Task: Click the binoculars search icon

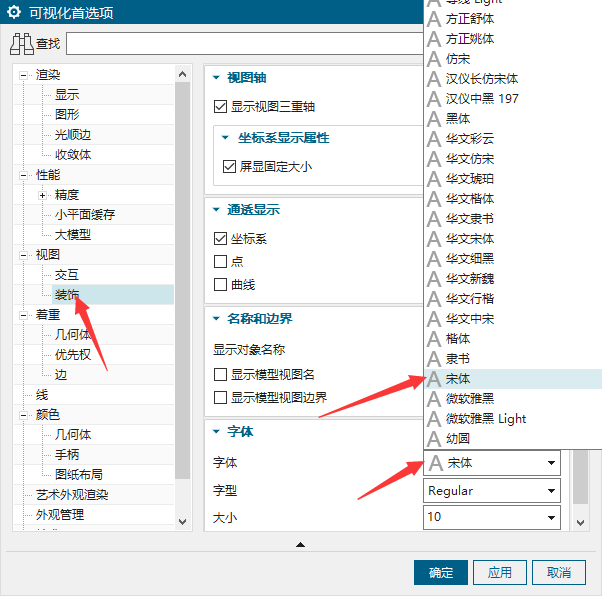Action: [x=22, y=44]
